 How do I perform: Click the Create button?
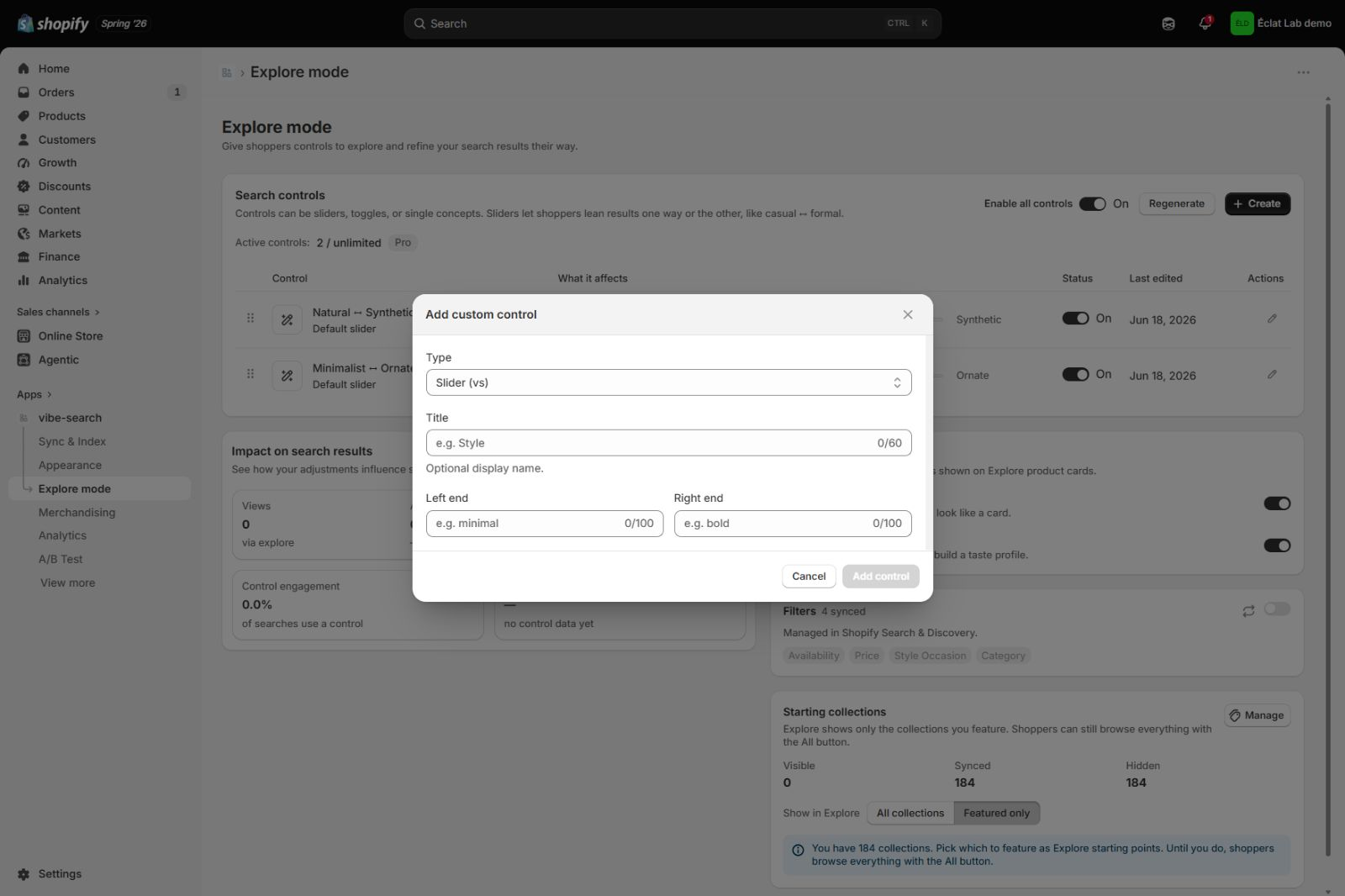(1258, 203)
